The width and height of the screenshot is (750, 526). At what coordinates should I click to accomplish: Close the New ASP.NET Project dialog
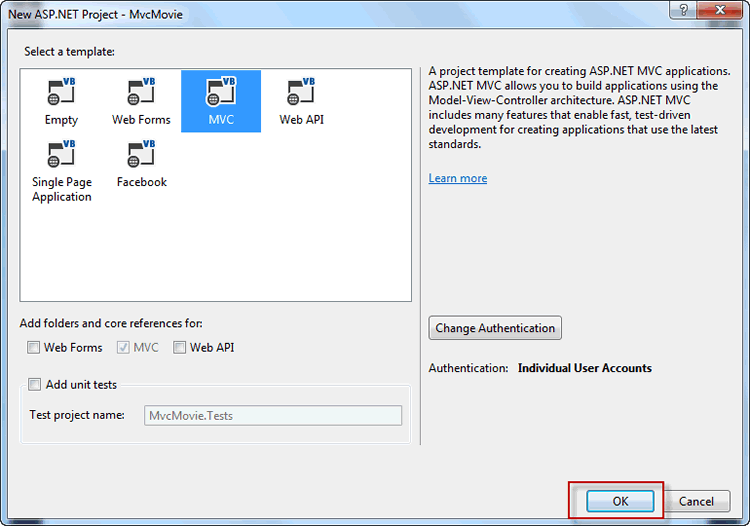tap(720, 10)
